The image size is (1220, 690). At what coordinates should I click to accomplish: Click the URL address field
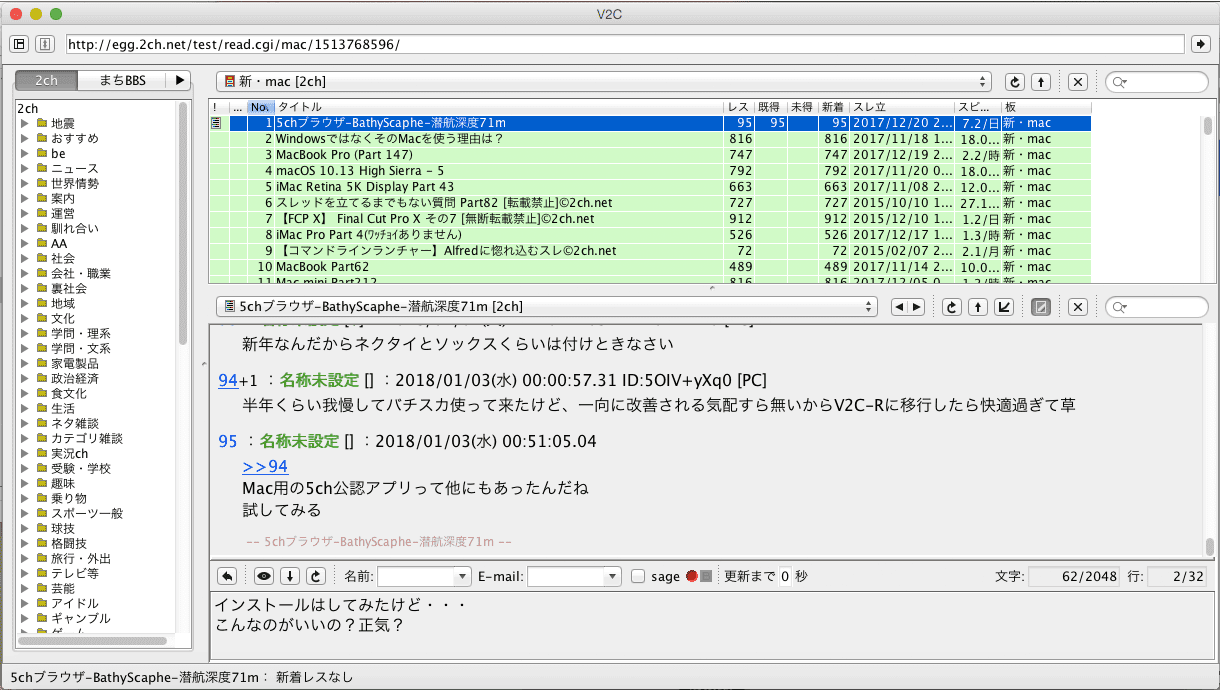coord(625,44)
